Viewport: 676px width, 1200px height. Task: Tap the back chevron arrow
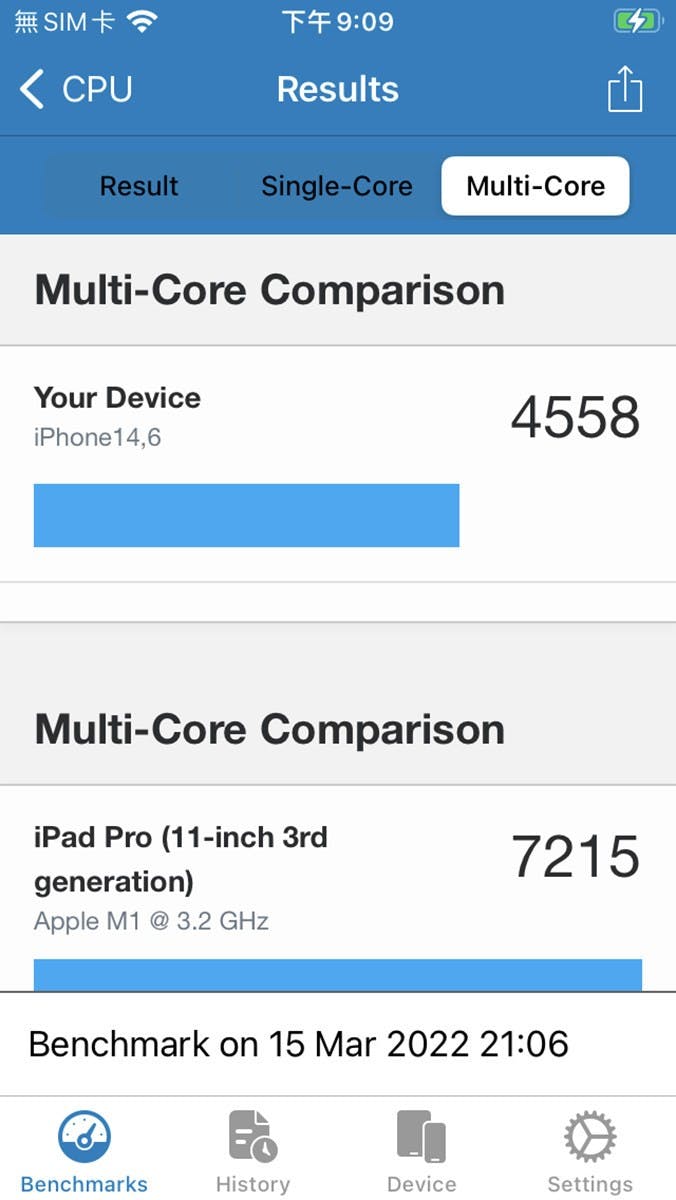tap(32, 89)
